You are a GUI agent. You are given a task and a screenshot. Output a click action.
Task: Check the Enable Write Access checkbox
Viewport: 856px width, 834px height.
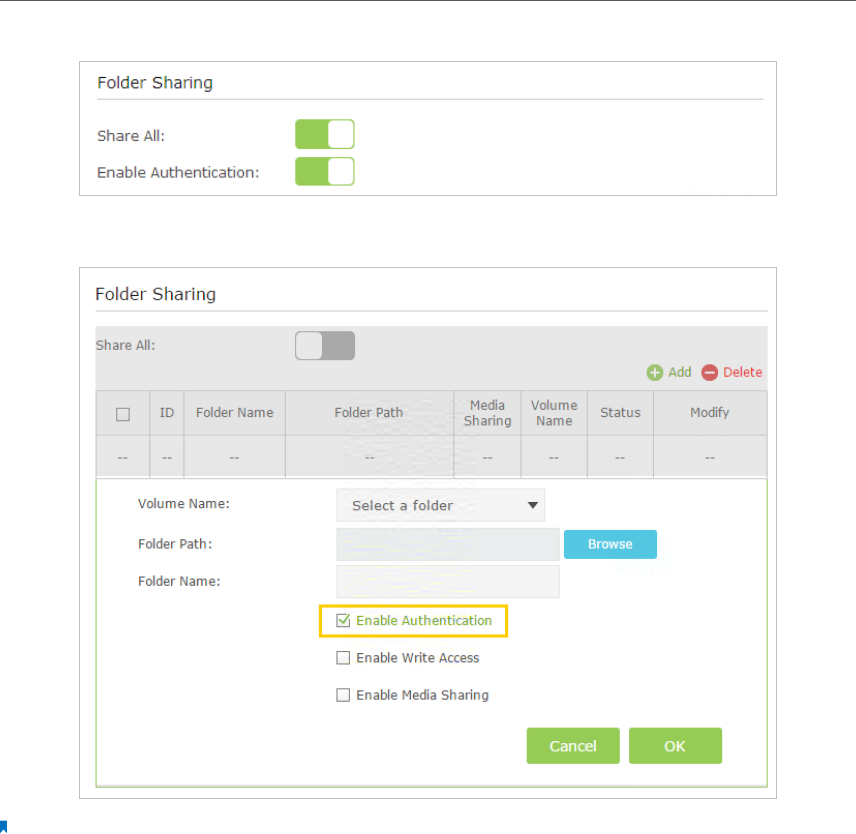tap(344, 658)
